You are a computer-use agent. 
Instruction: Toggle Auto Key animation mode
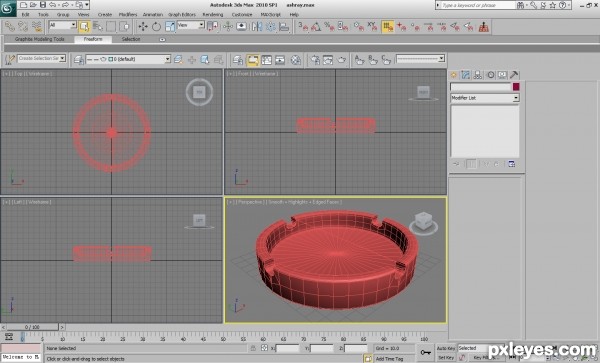[446, 348]
